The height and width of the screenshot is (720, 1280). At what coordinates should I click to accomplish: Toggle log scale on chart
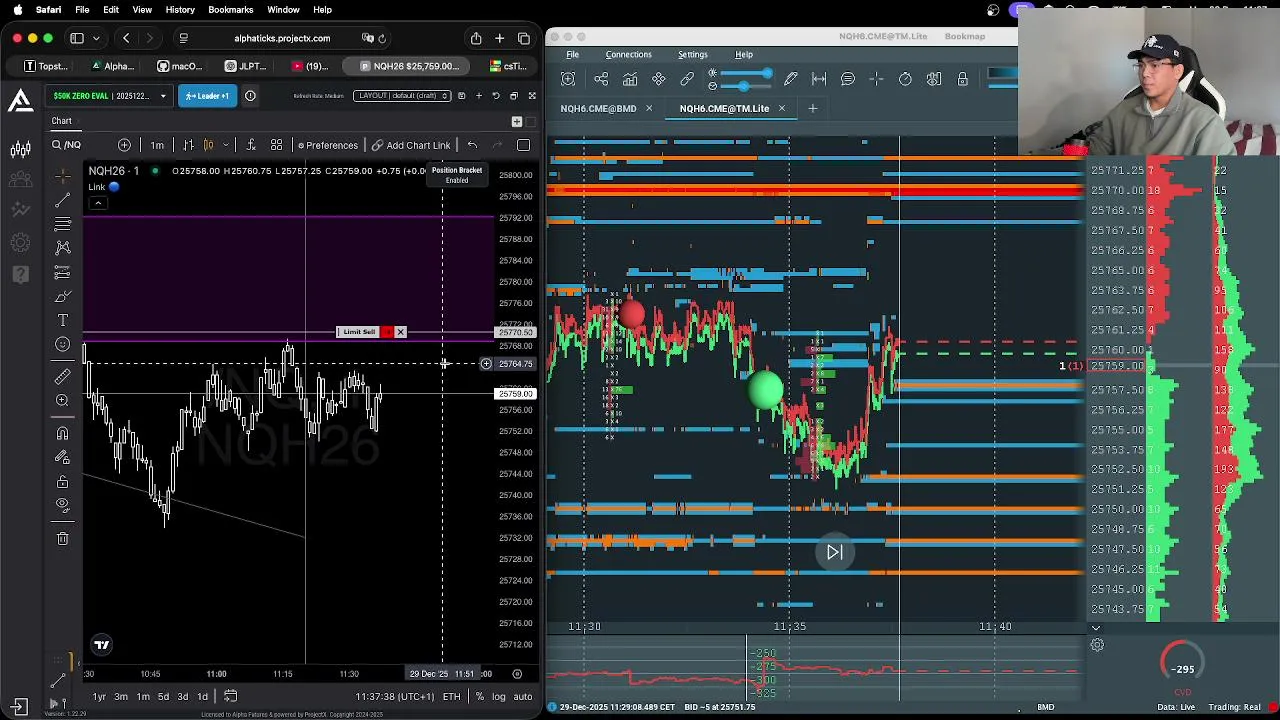(x=498, y=696)
